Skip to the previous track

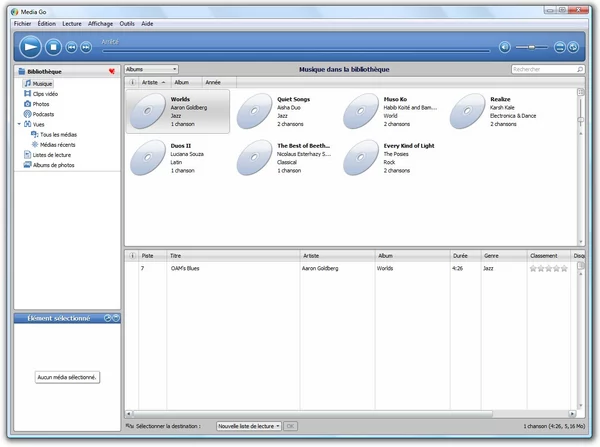71,47
